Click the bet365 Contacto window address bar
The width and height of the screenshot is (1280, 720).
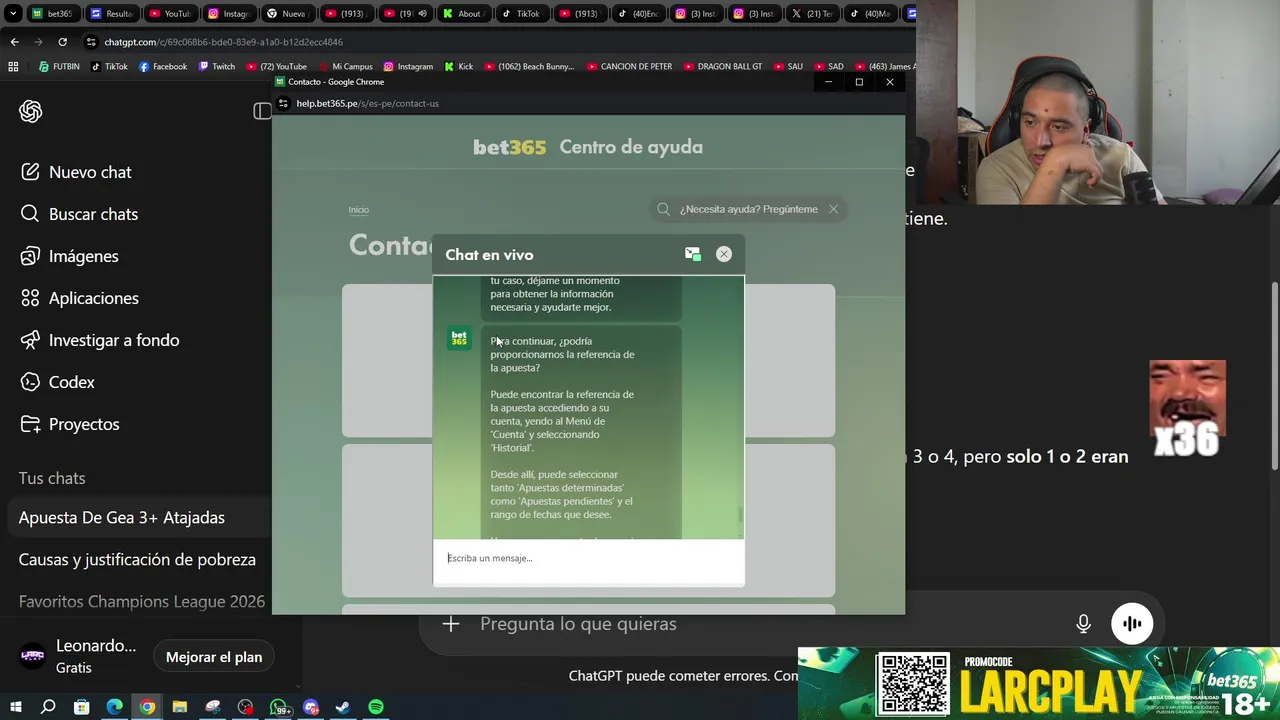point(367,103)
